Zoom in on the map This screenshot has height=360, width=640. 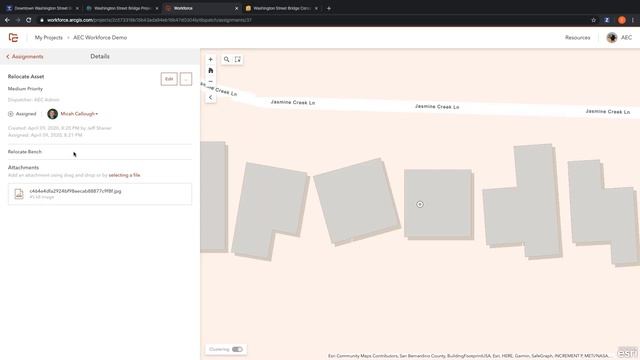point(211,60)
